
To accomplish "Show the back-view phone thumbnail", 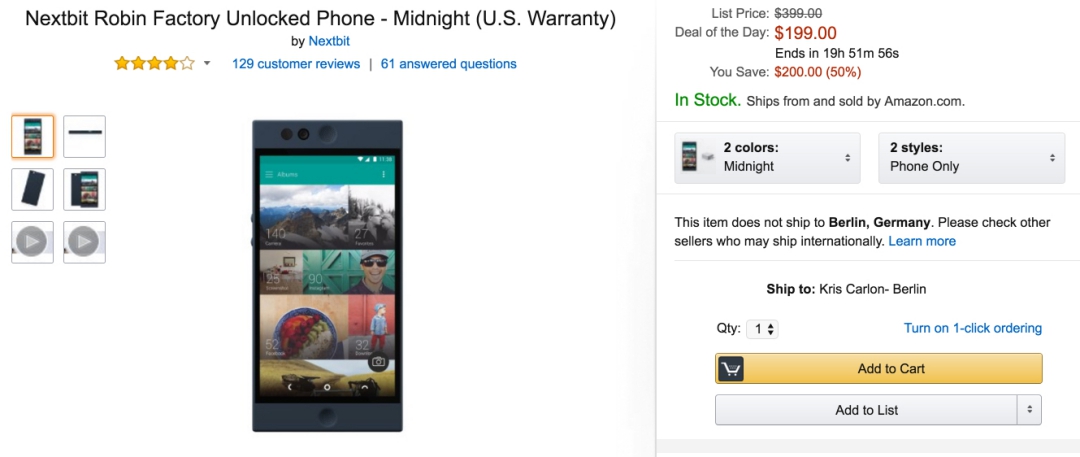I will tap(32, 189).
